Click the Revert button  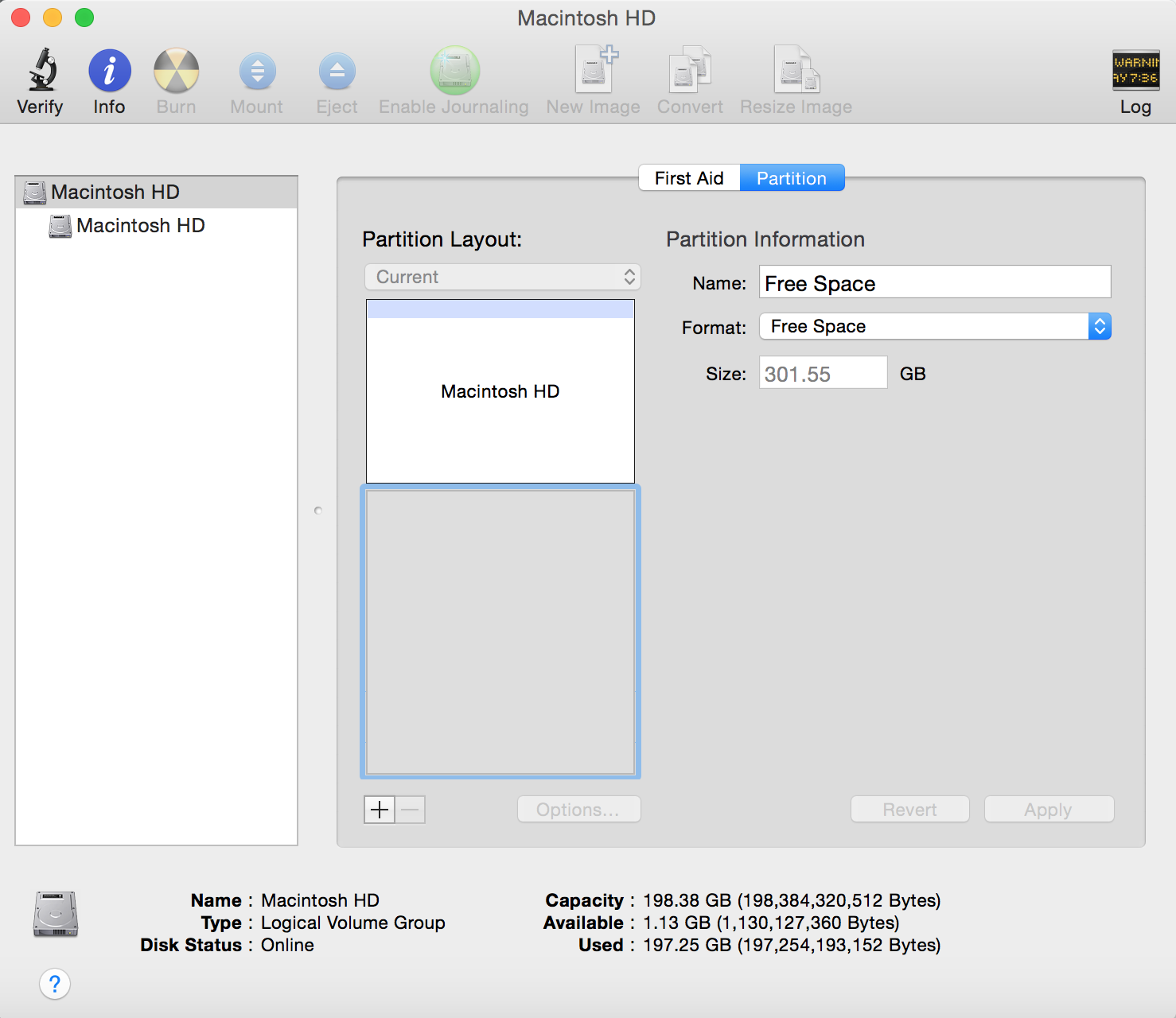(x=910, y=810)
